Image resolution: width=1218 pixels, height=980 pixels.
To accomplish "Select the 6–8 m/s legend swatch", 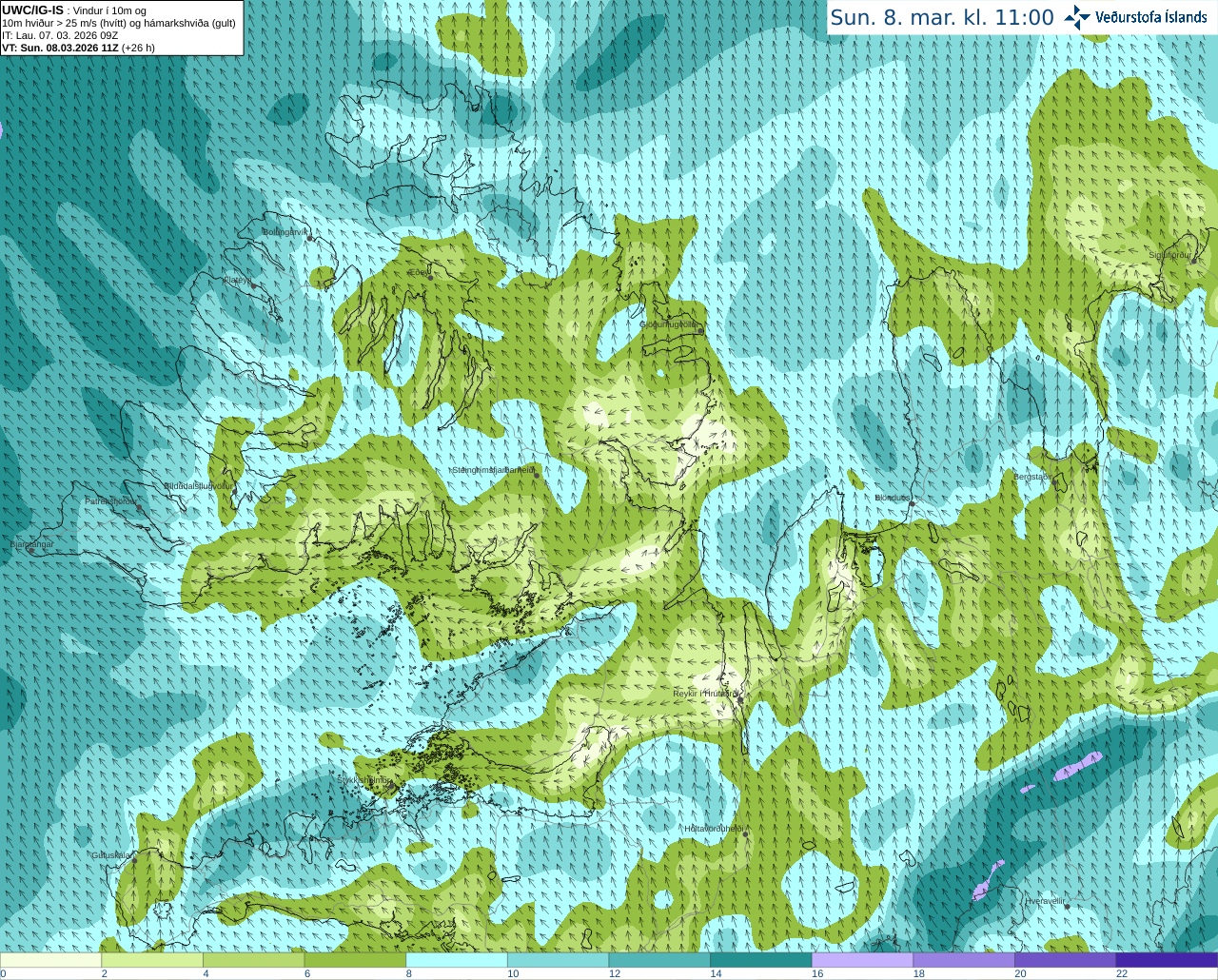I will [x=355, y=960].
